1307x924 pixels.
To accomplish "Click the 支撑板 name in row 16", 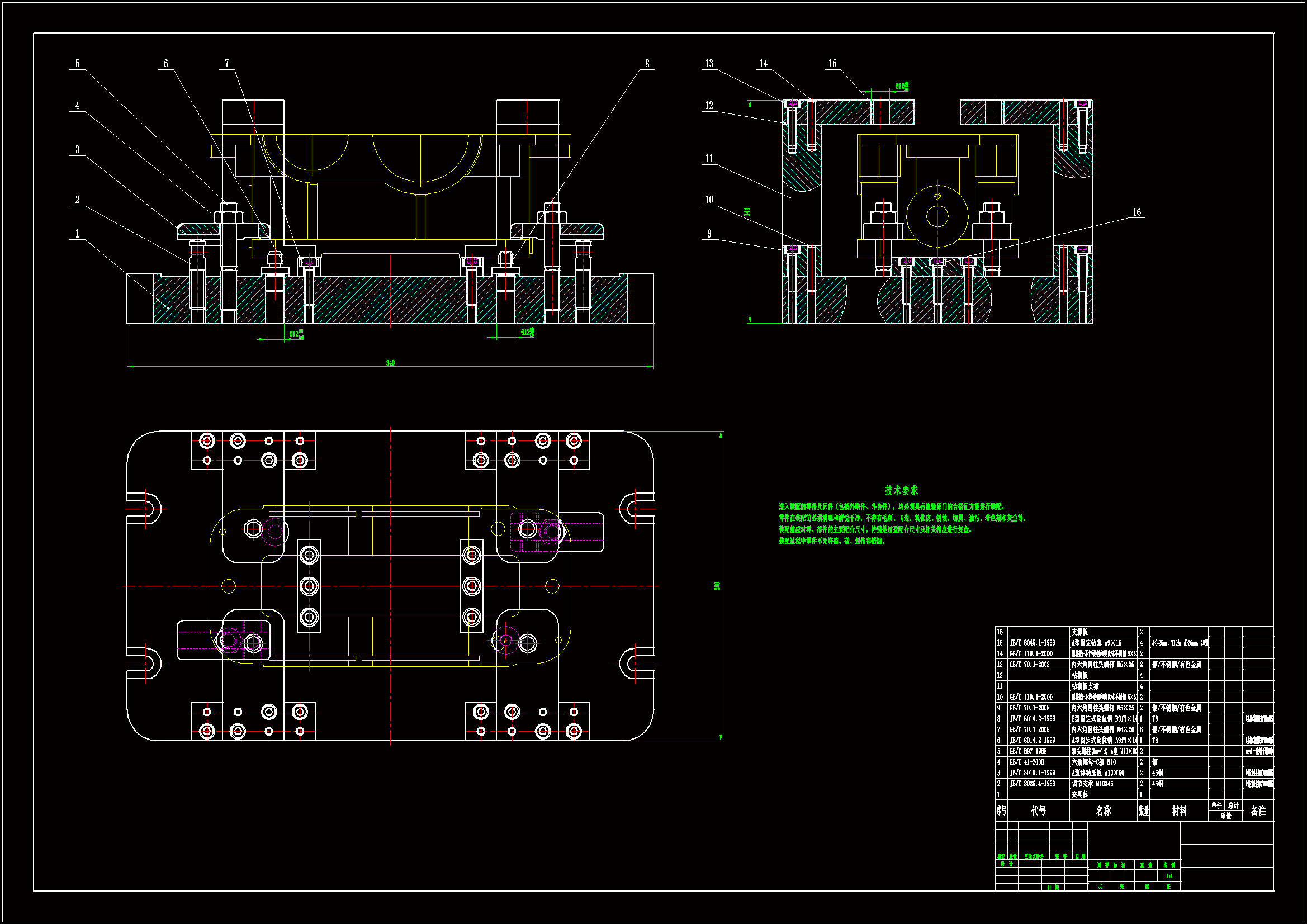I will [1079, 632].
